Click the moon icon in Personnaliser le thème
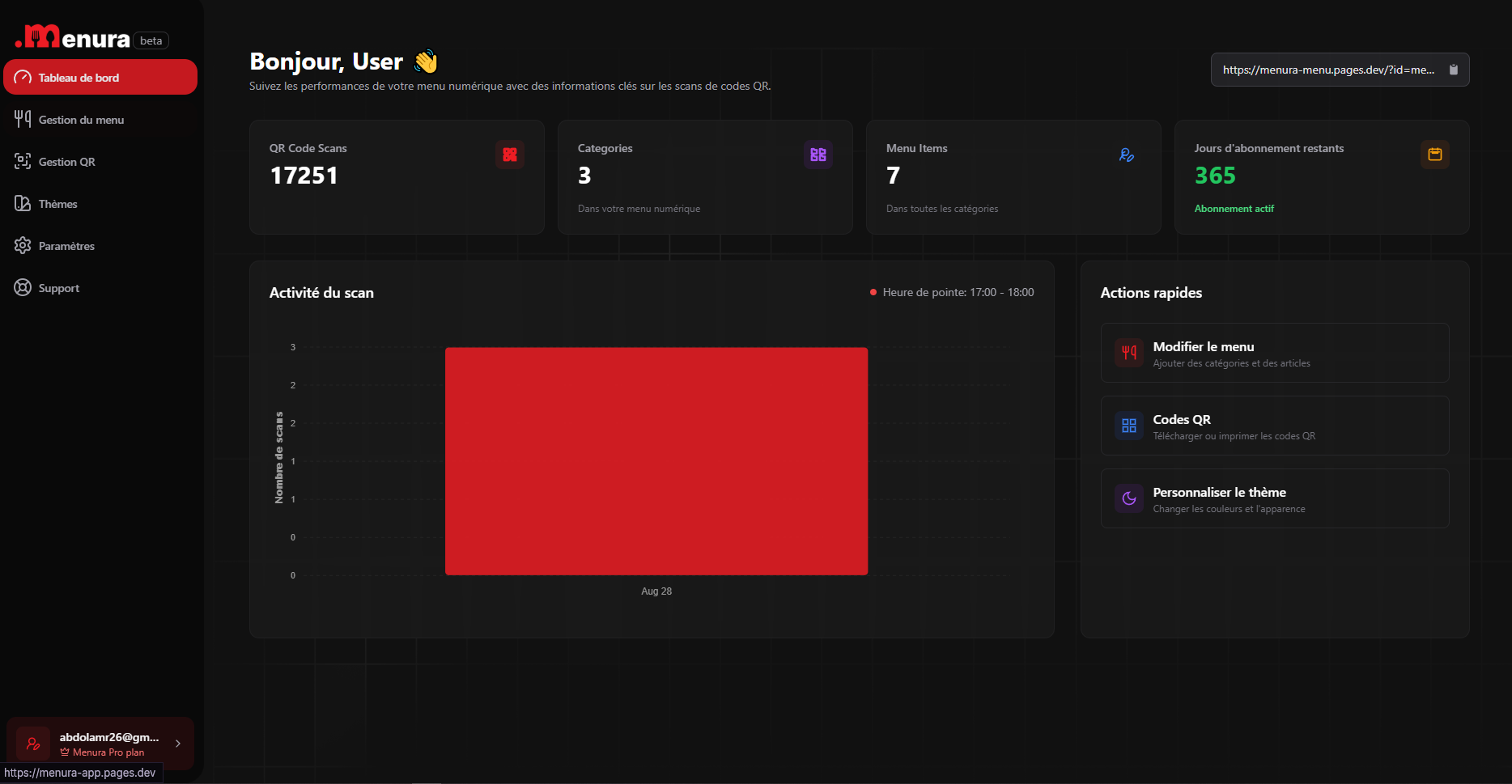The height and width of the screenshot is (784, 1512). (x=1129, y=498)
